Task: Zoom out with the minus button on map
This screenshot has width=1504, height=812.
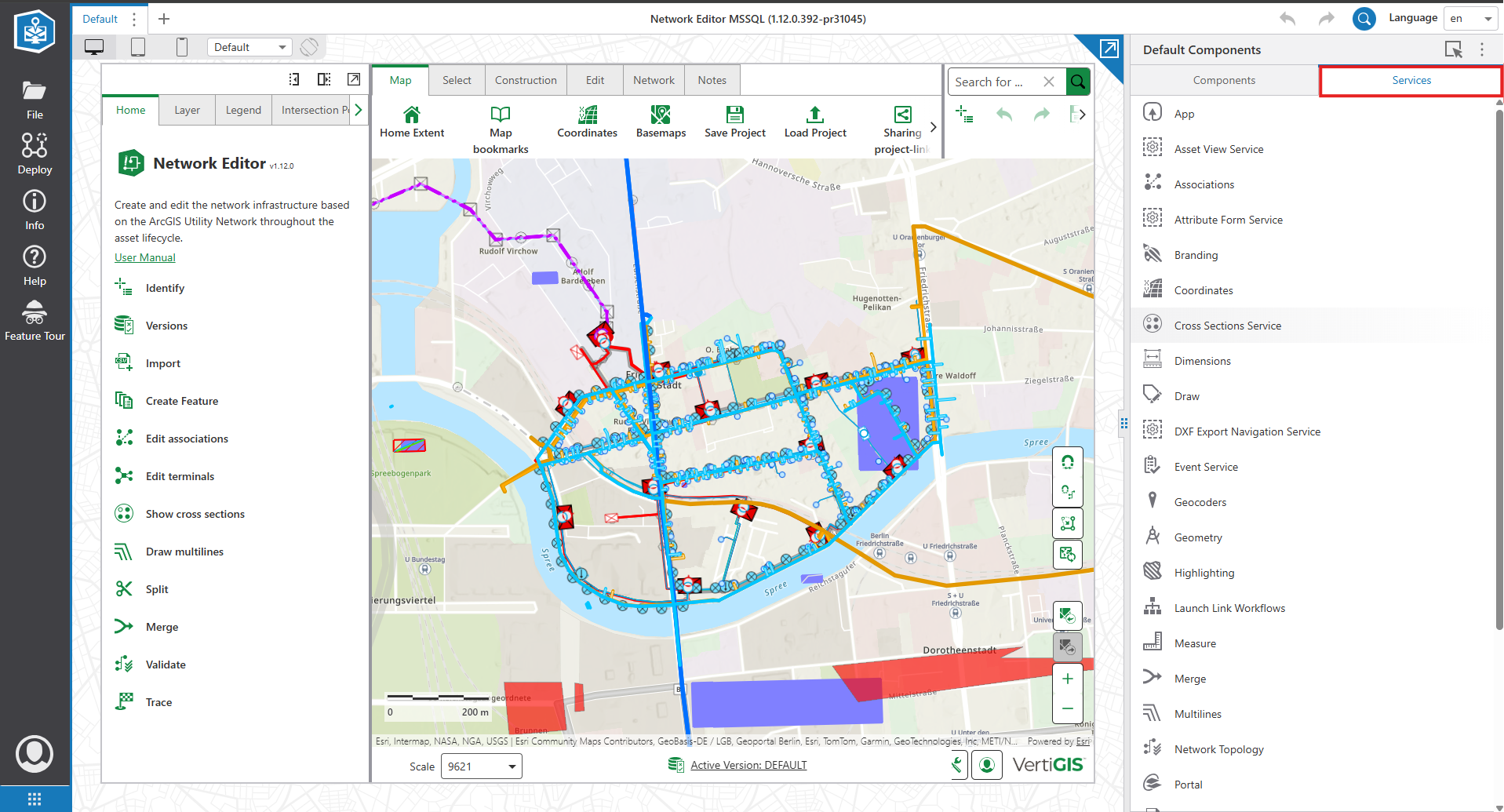Action: point(1067,708)
